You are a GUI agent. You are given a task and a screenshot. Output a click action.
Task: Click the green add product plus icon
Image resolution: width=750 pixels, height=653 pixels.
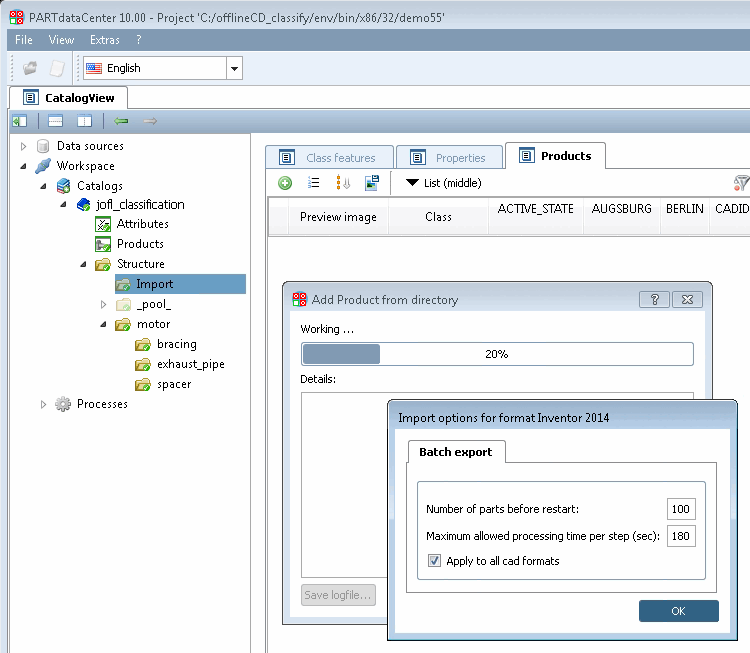click(285, 183)
